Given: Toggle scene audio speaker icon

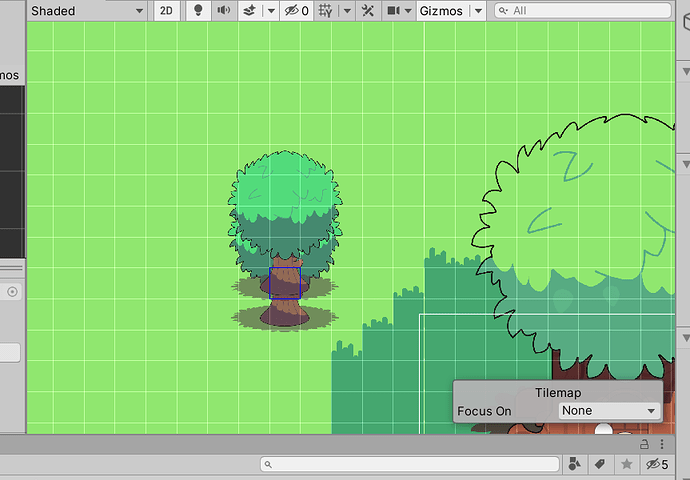Looking at the screenshot, I should [224, 11].
